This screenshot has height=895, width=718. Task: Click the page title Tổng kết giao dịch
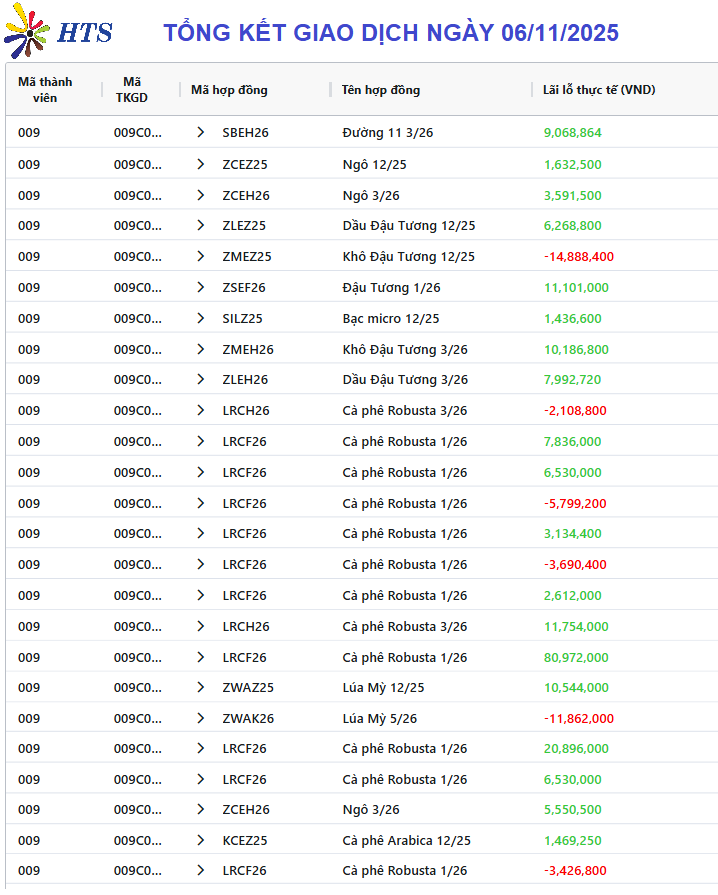(x=391, y=33)
